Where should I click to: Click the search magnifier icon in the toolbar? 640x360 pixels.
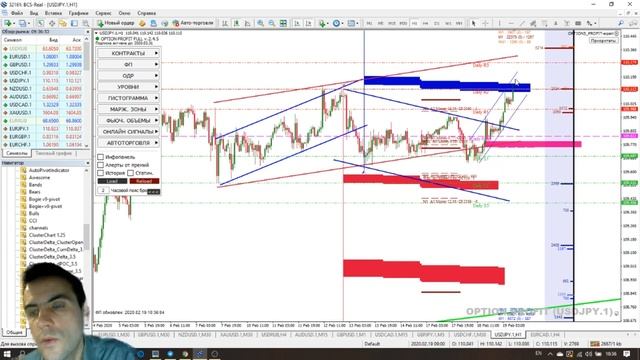click(x=621, y=23)
